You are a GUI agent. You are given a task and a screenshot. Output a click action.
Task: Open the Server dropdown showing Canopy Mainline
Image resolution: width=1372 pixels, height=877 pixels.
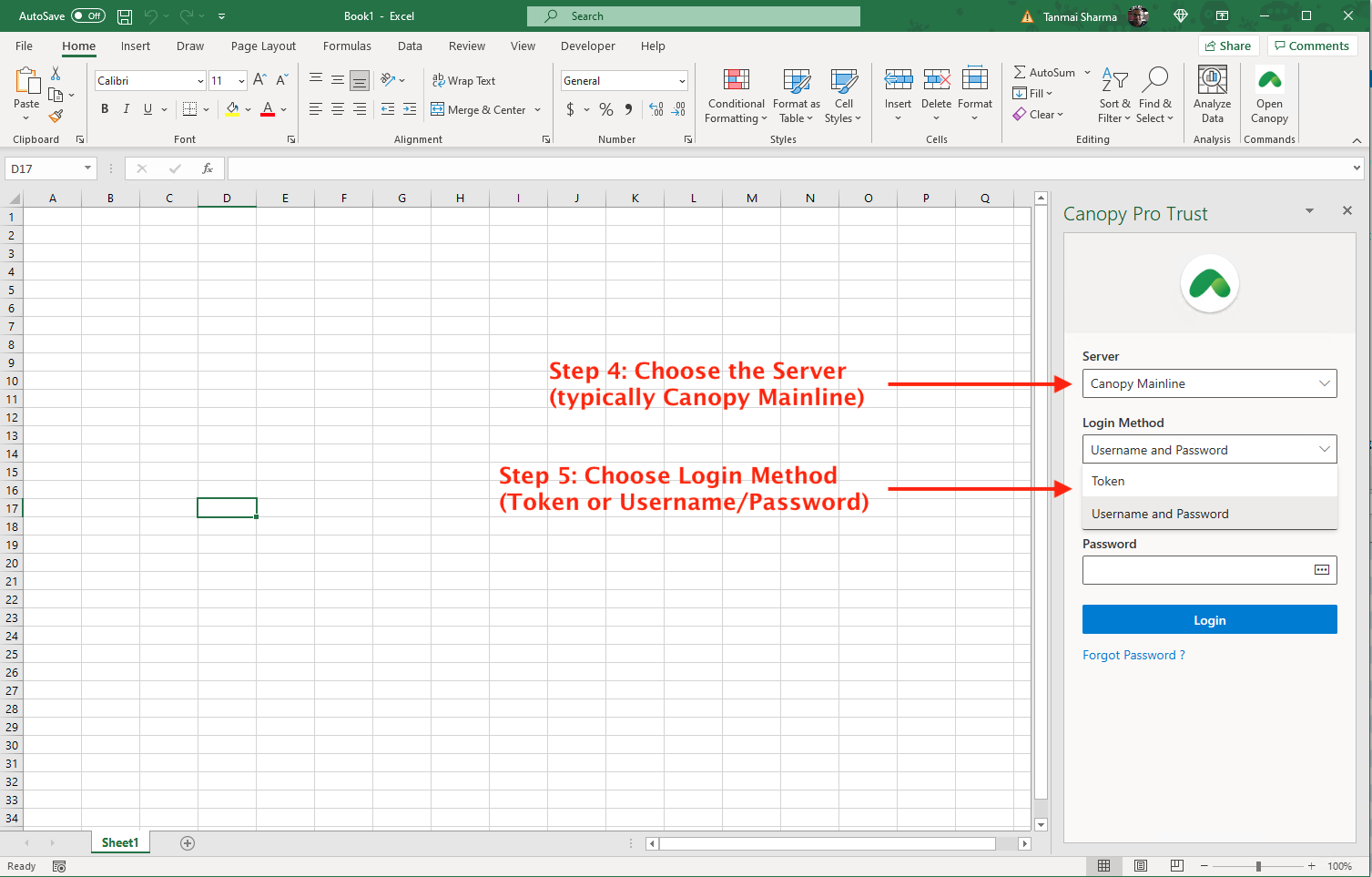(1209, 383)
